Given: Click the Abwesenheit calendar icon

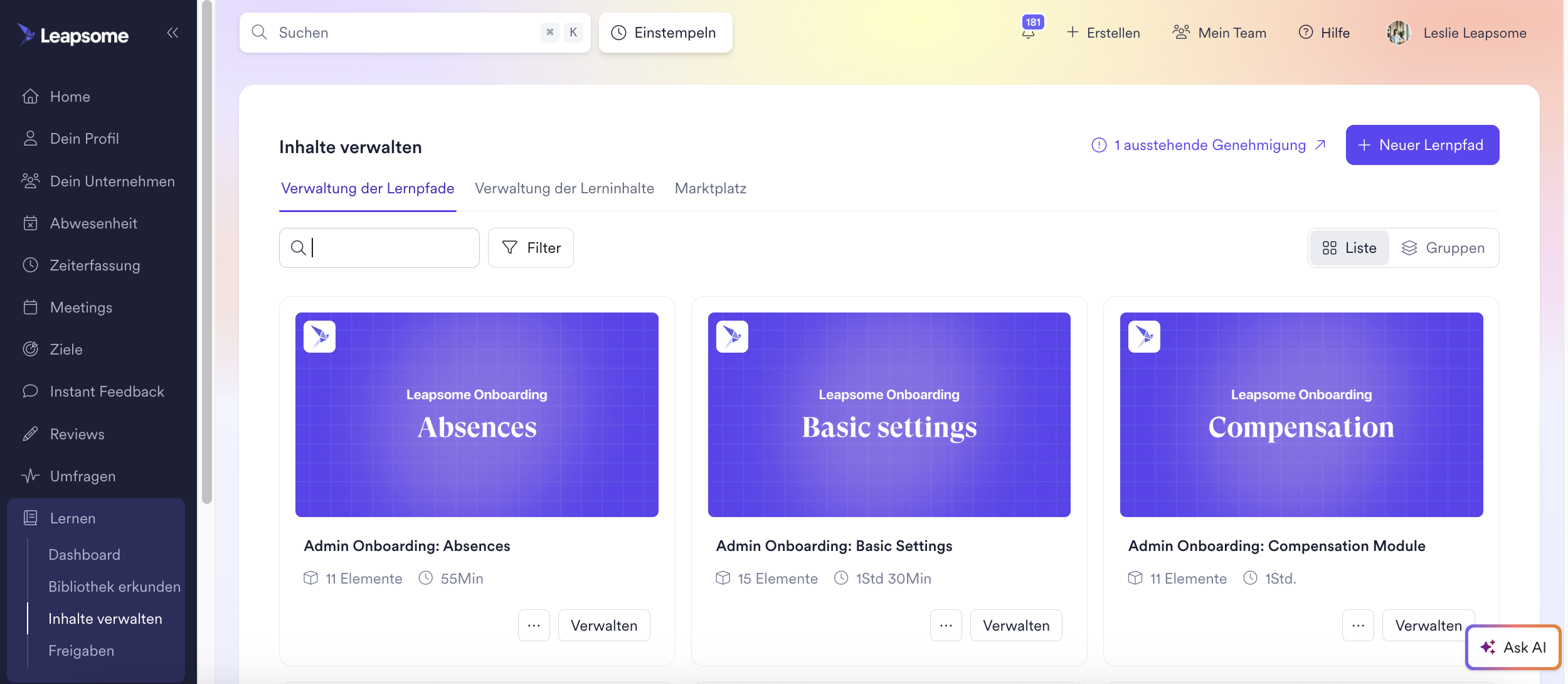Looking at the screenshot, I should pos(30,223).
